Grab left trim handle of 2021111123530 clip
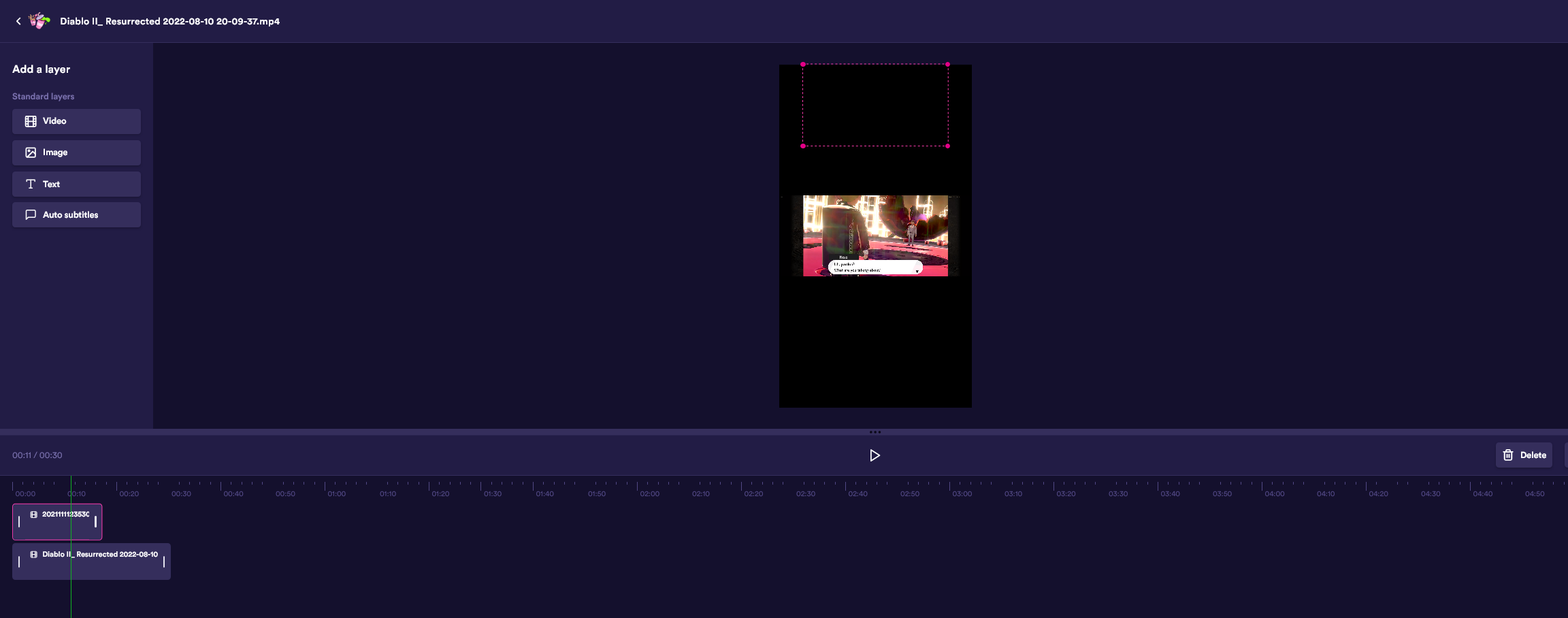This screenshot has width=1568, height=618. (x=19, y=522)
